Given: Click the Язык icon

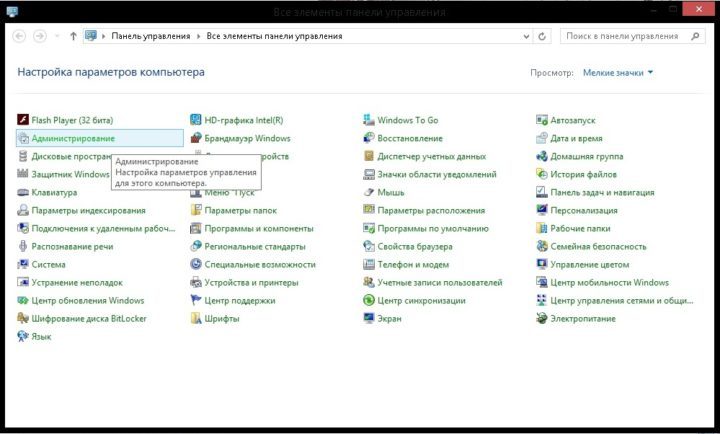Looking at the screenshot, I should pyautogui.click(x=23, y=336).
